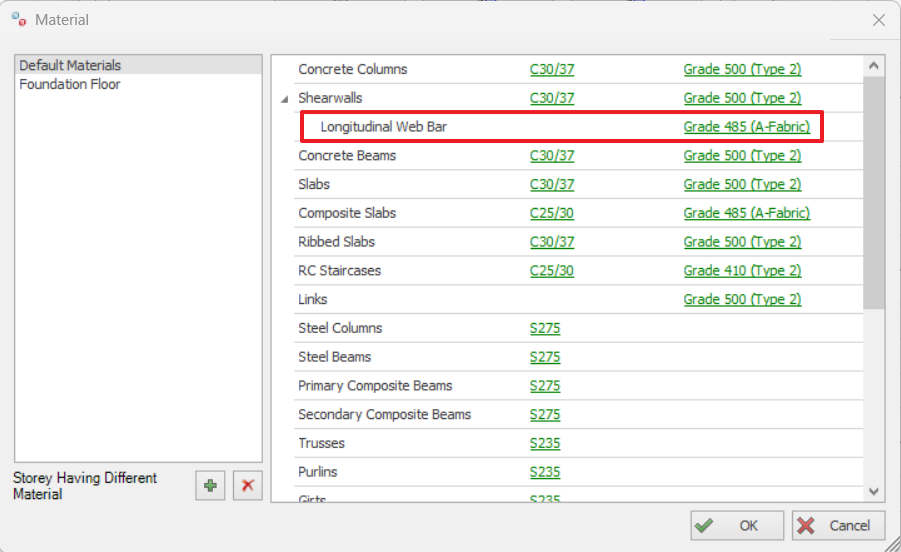Click Grade 485 (A-Fabric) for Composite Slabs
The image size is (901, 552).
point(746,213)
